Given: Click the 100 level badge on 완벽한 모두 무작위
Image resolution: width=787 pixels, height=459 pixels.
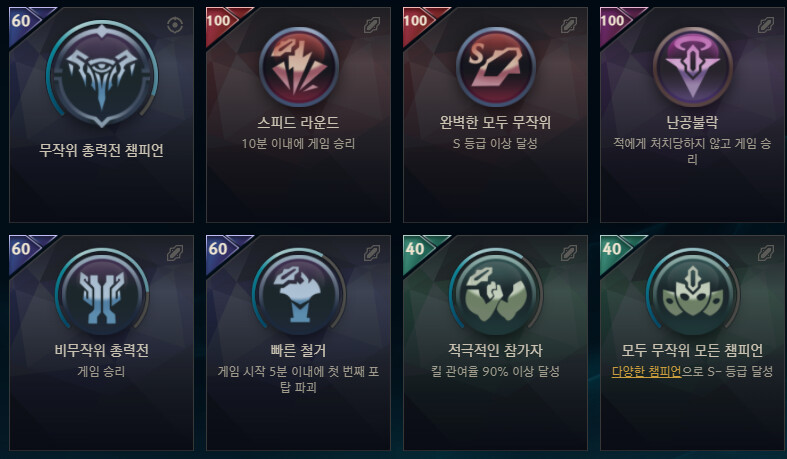Looking at the screenshot, I should click(416, 21).
